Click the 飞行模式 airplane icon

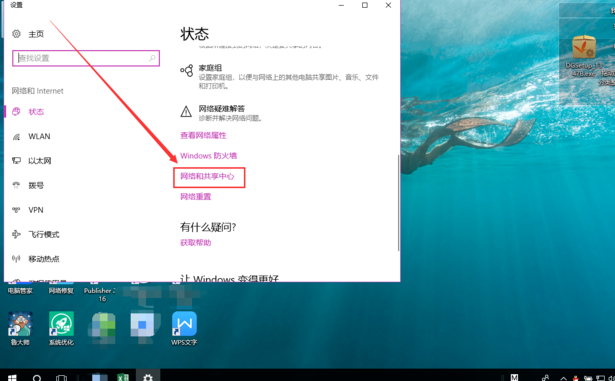coord(16,234)
